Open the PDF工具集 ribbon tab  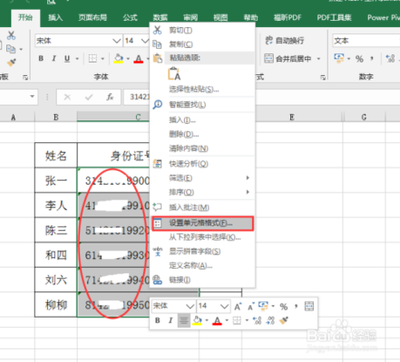(x=334, y=17)
